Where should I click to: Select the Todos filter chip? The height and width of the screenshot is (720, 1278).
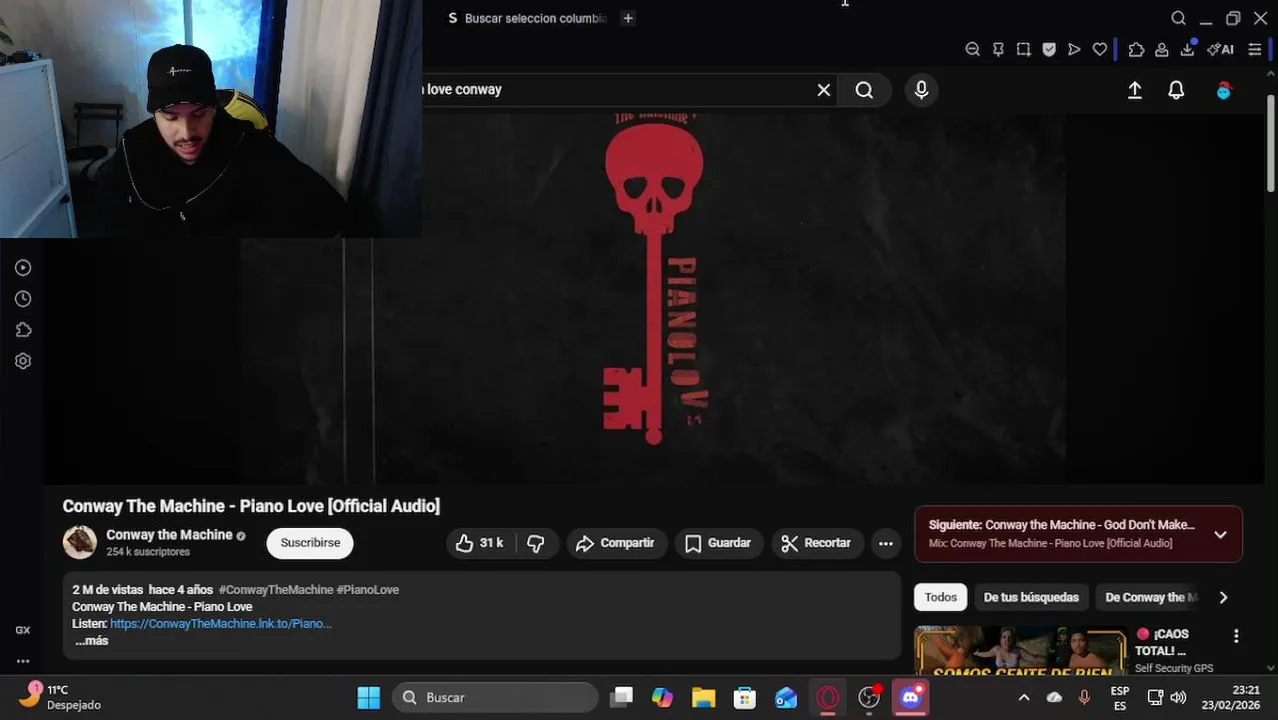(x=940, y=597)
